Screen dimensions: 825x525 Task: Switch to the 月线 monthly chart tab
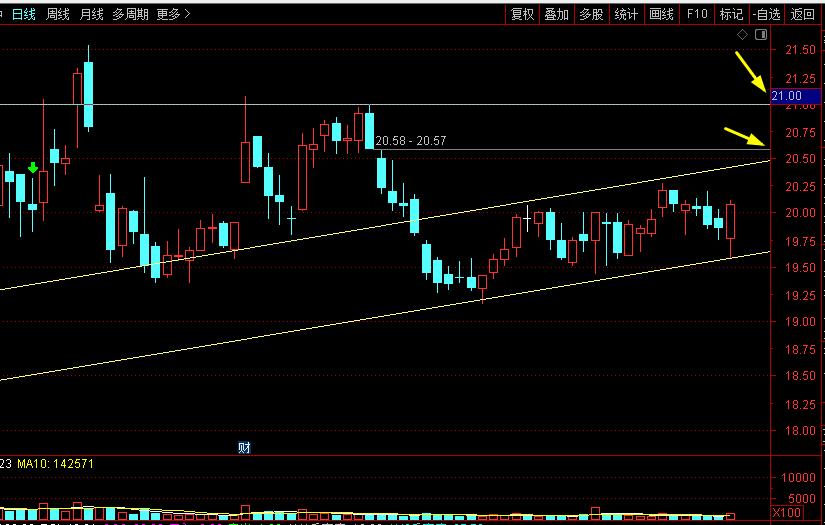(91, 14)
